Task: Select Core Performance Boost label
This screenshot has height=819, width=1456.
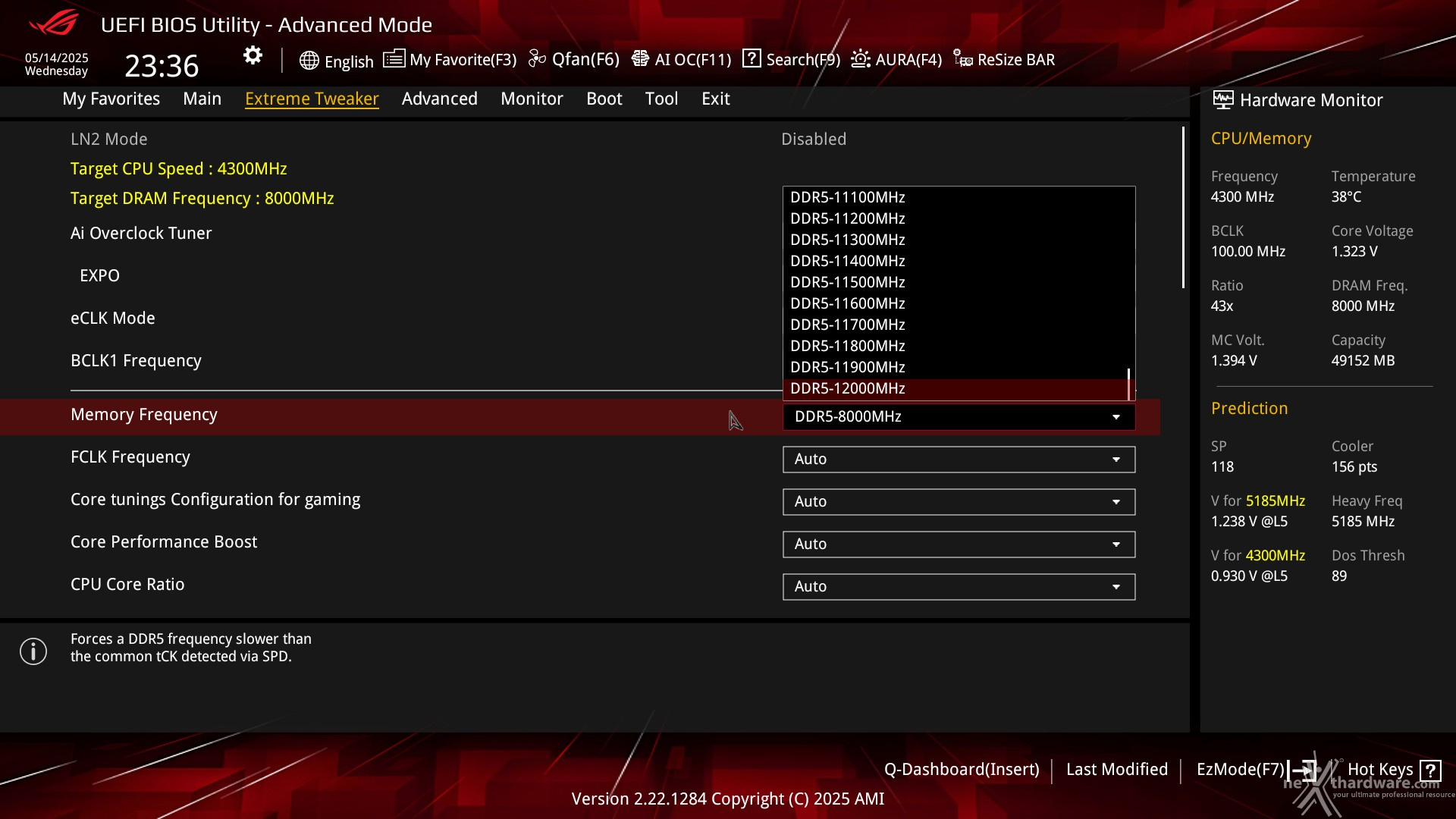Action: click(x=164, y=542)
